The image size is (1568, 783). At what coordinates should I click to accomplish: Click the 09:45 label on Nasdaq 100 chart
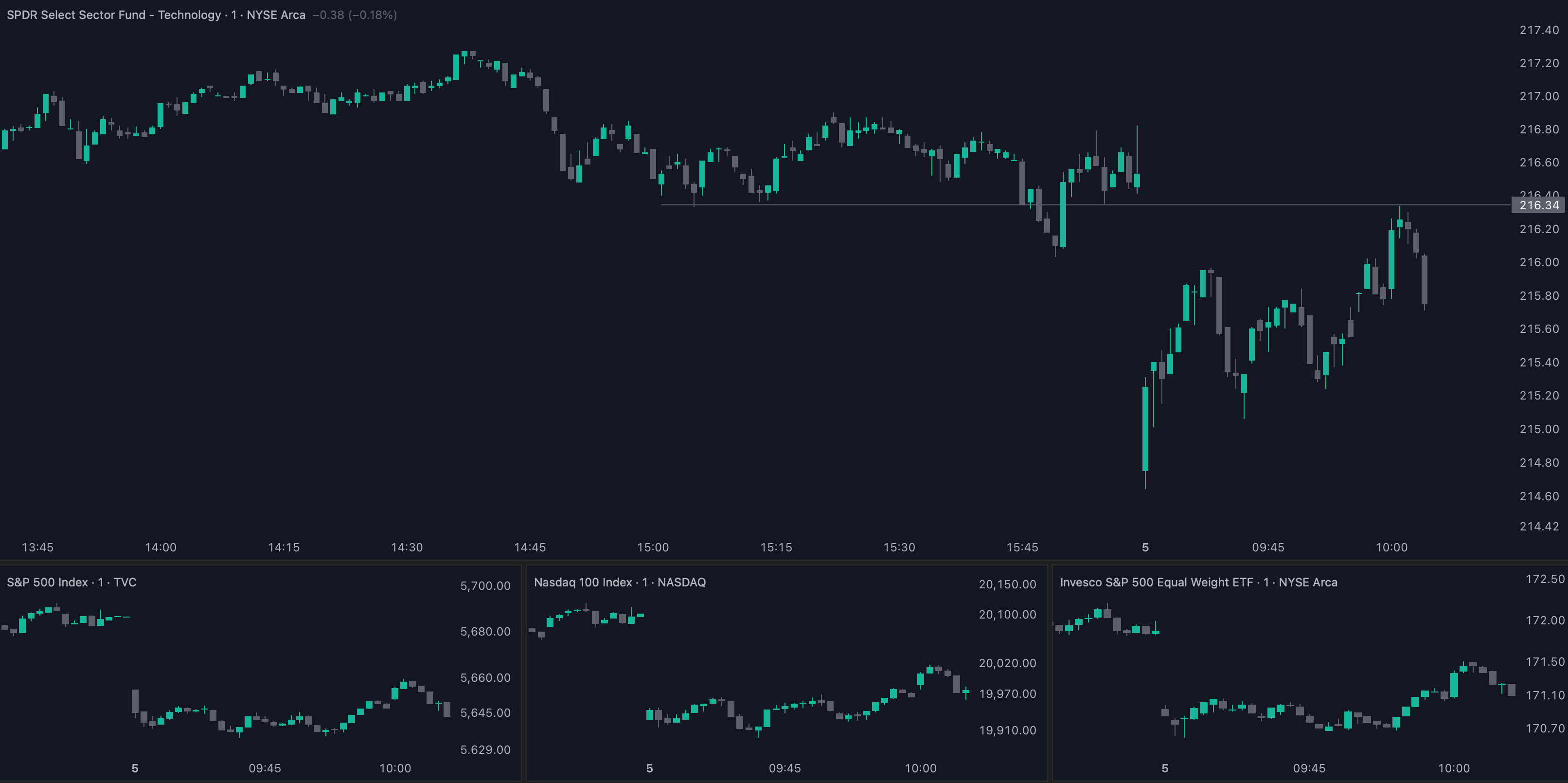click(x=784, y=768)
